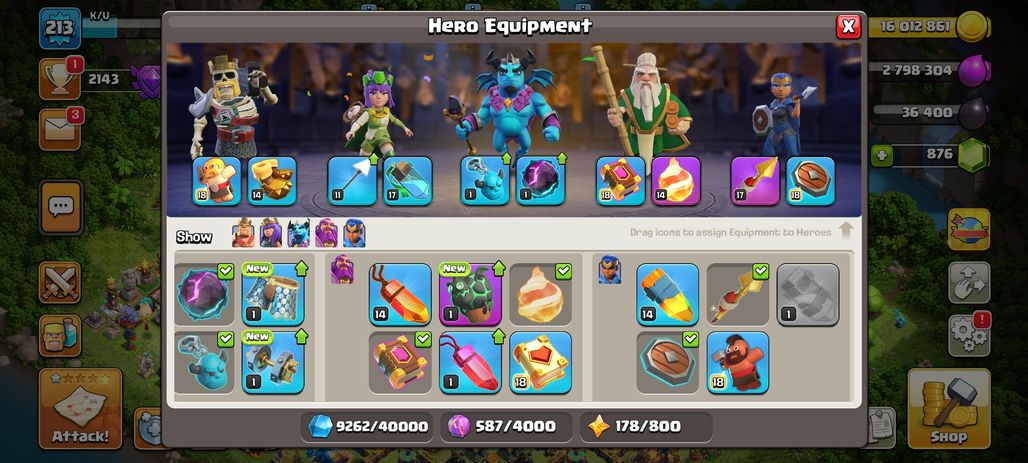Pick the Life Gem level 14
Screen dimensions: 1028x463
point(400,294)
